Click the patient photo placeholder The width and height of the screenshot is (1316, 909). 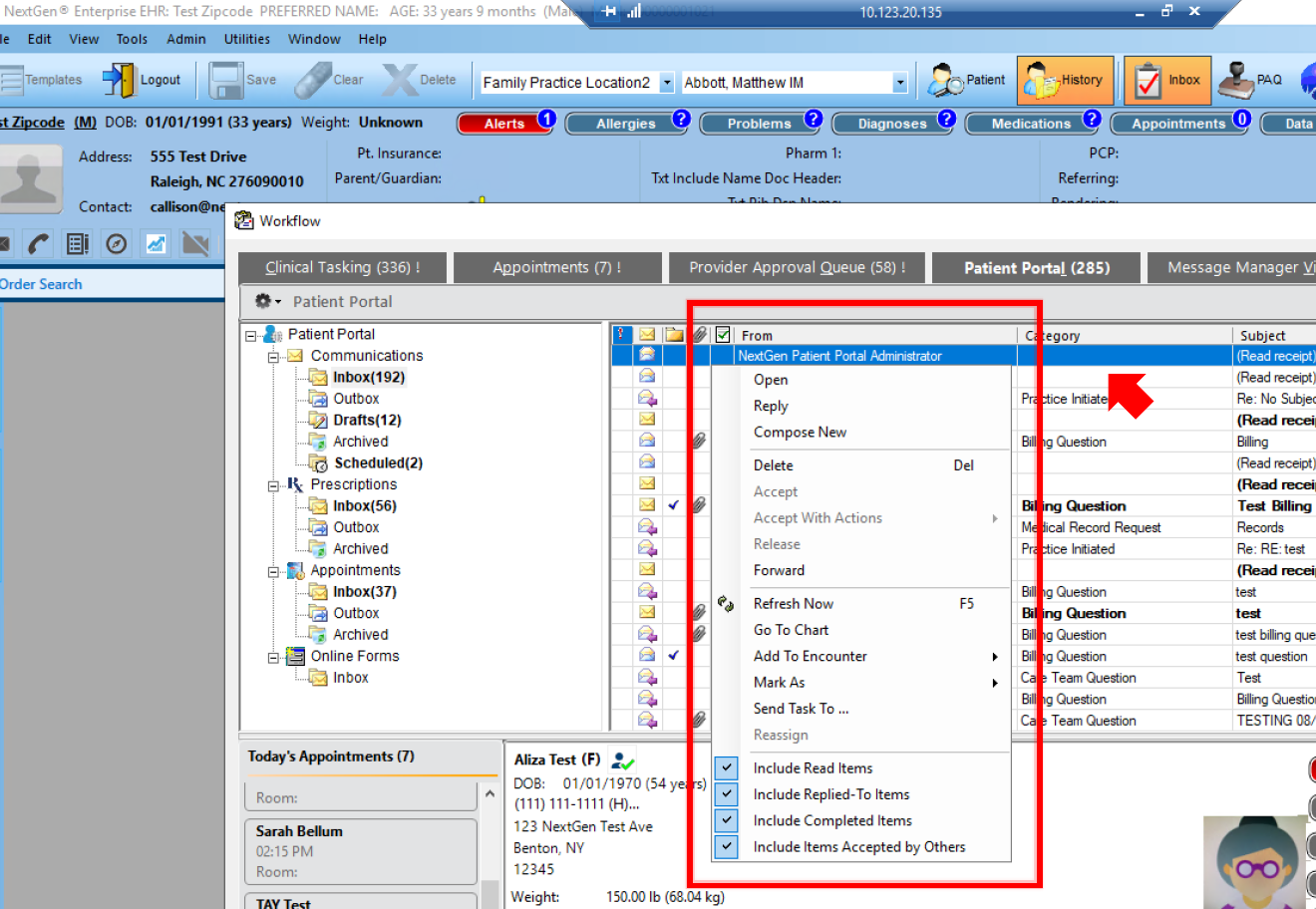click(30, 179)
